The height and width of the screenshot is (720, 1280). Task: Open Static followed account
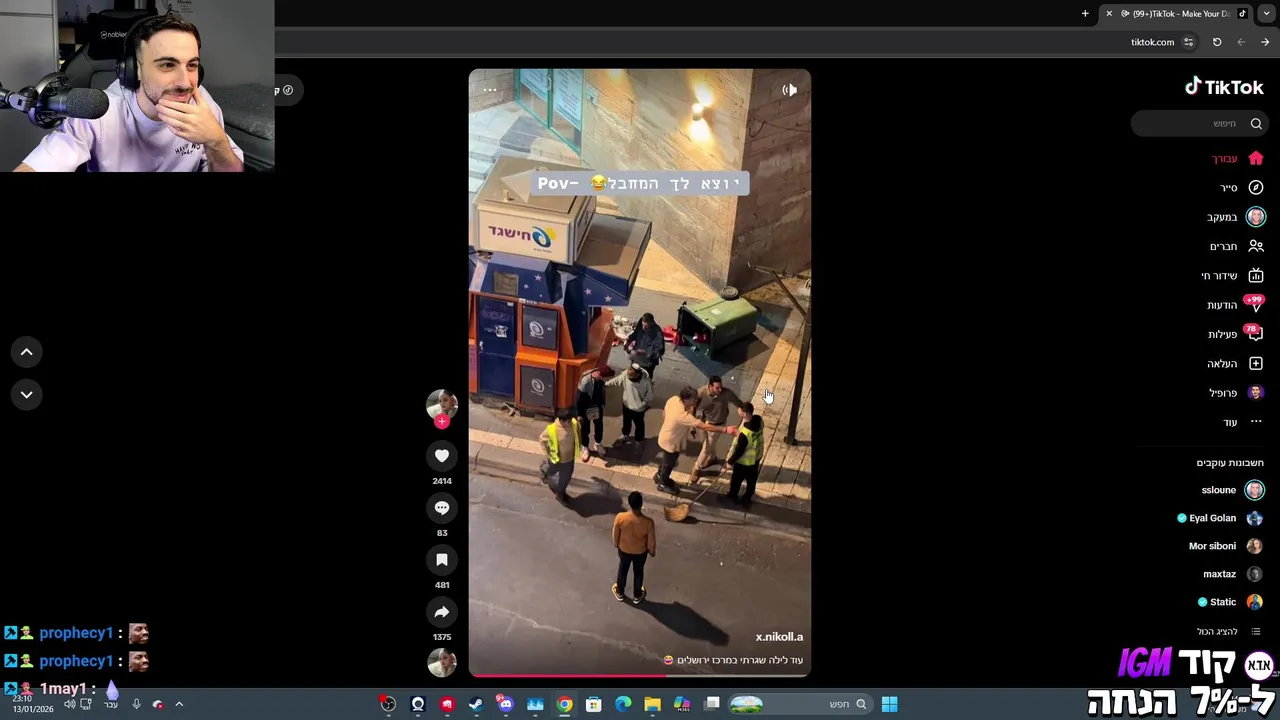[1231, 602]
